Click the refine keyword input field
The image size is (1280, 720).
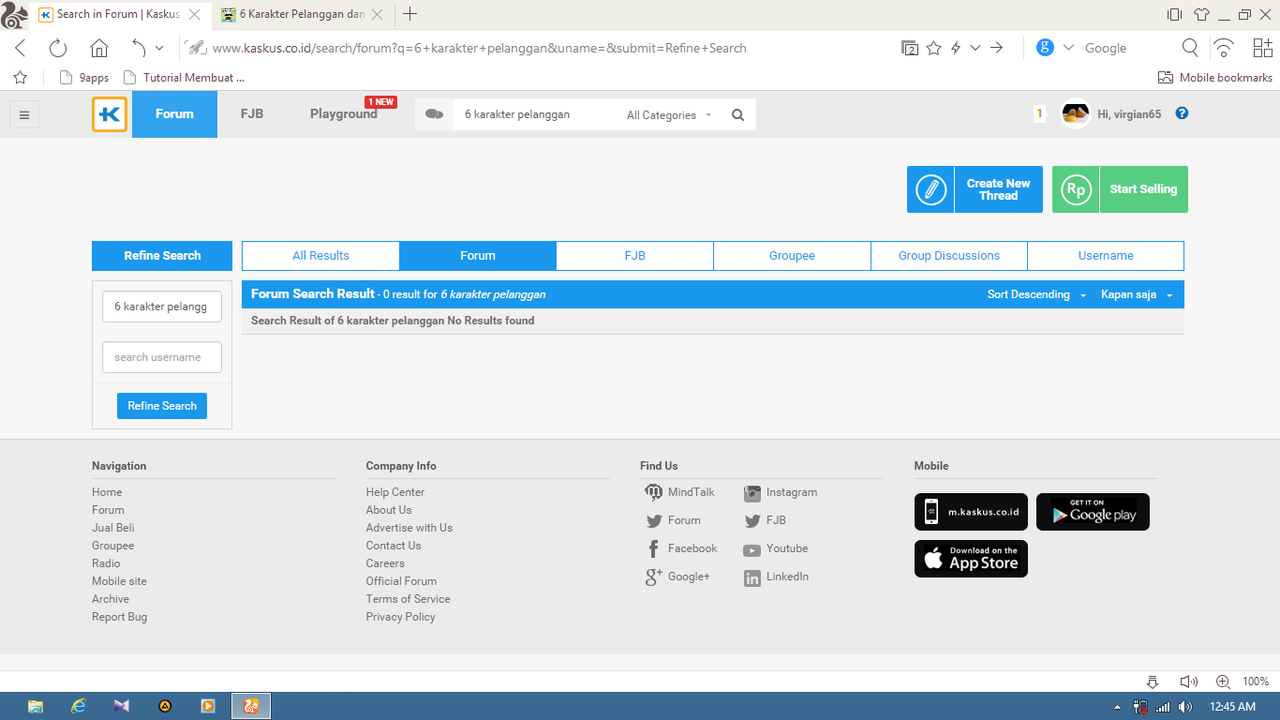[162, 306]
